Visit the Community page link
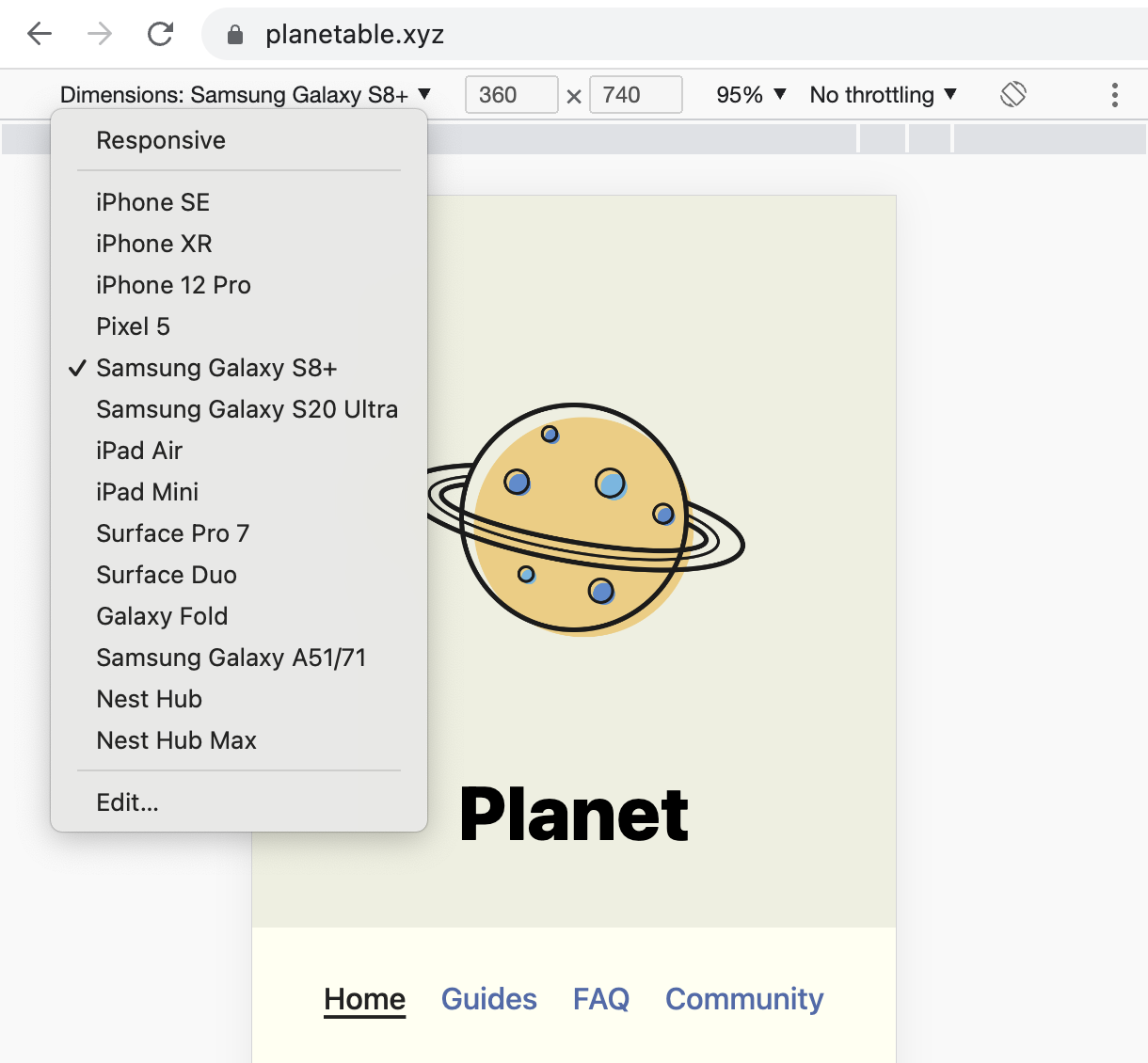Viewport: 1148px width, 1063px height. point(743,999)
